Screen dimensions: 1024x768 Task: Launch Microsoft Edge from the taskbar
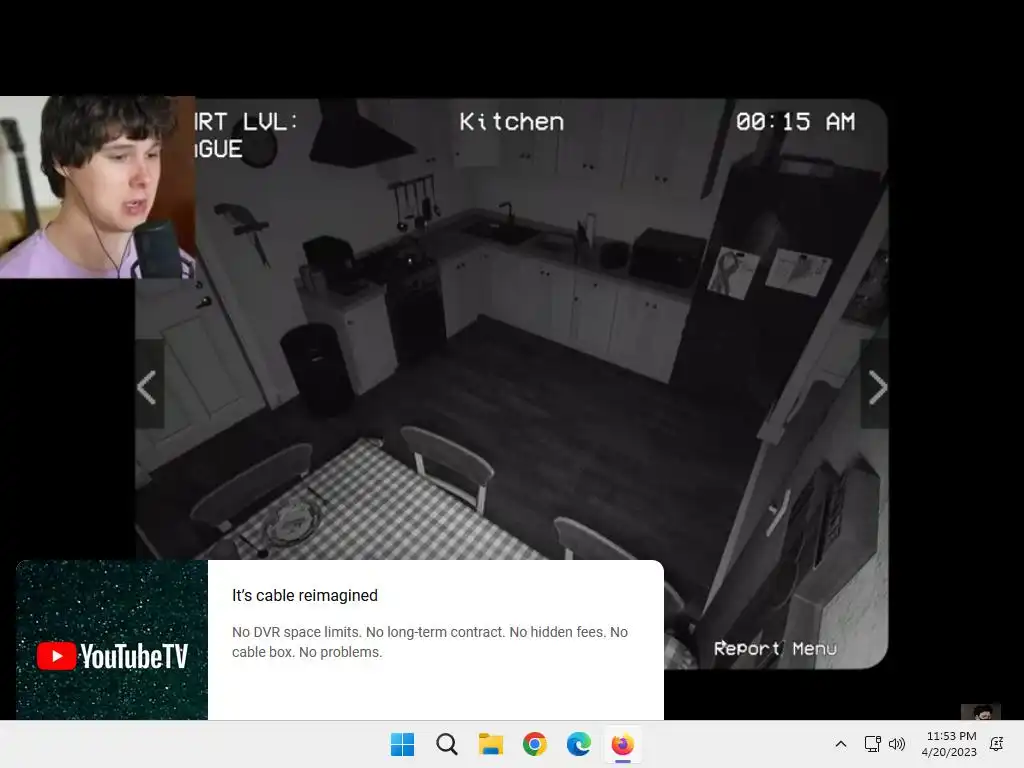coord(579,744)
